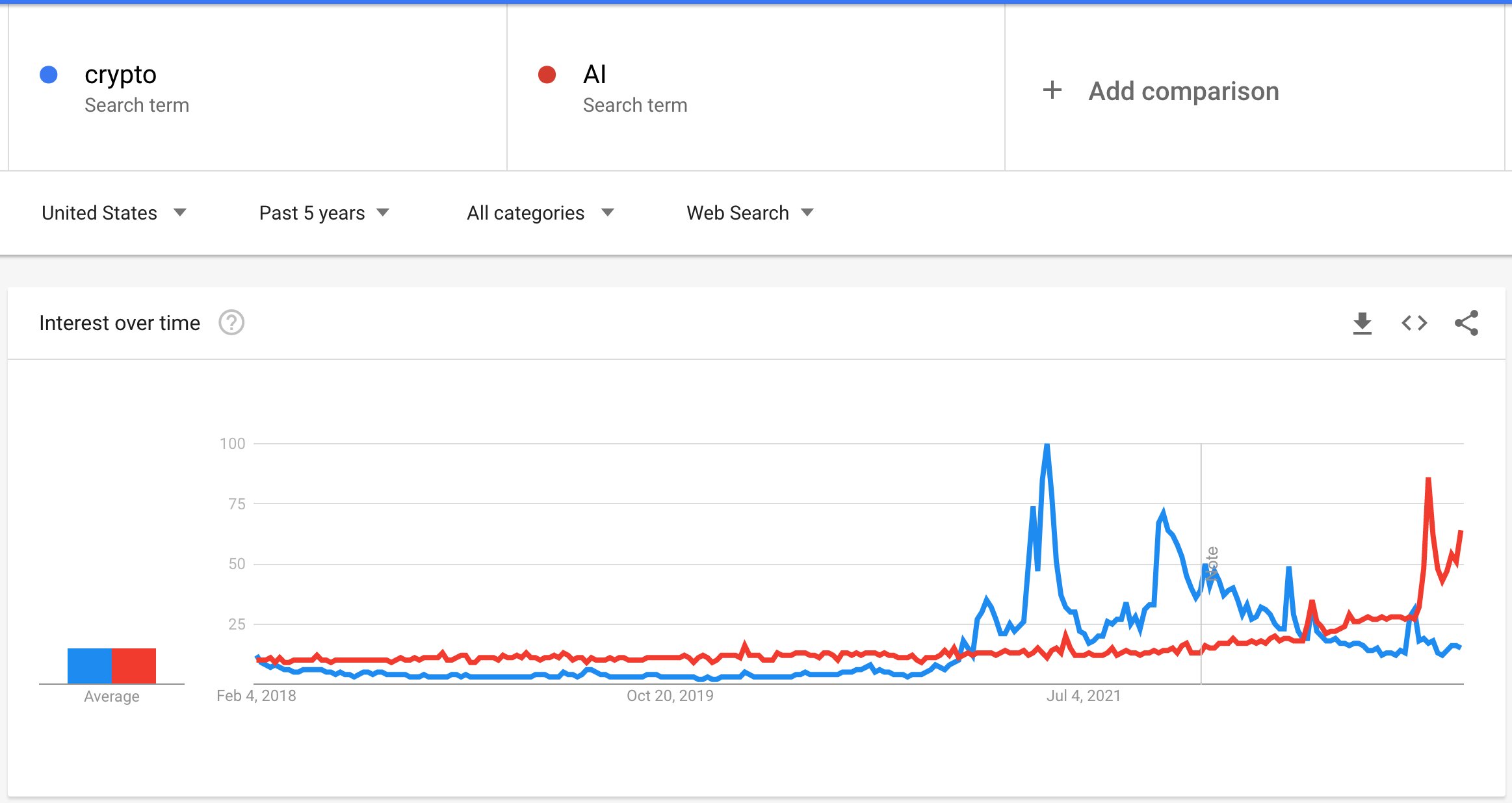Toggle the AI search term card
The width and height of the screenshot is (1512, 803).
[x=754, y=88]
